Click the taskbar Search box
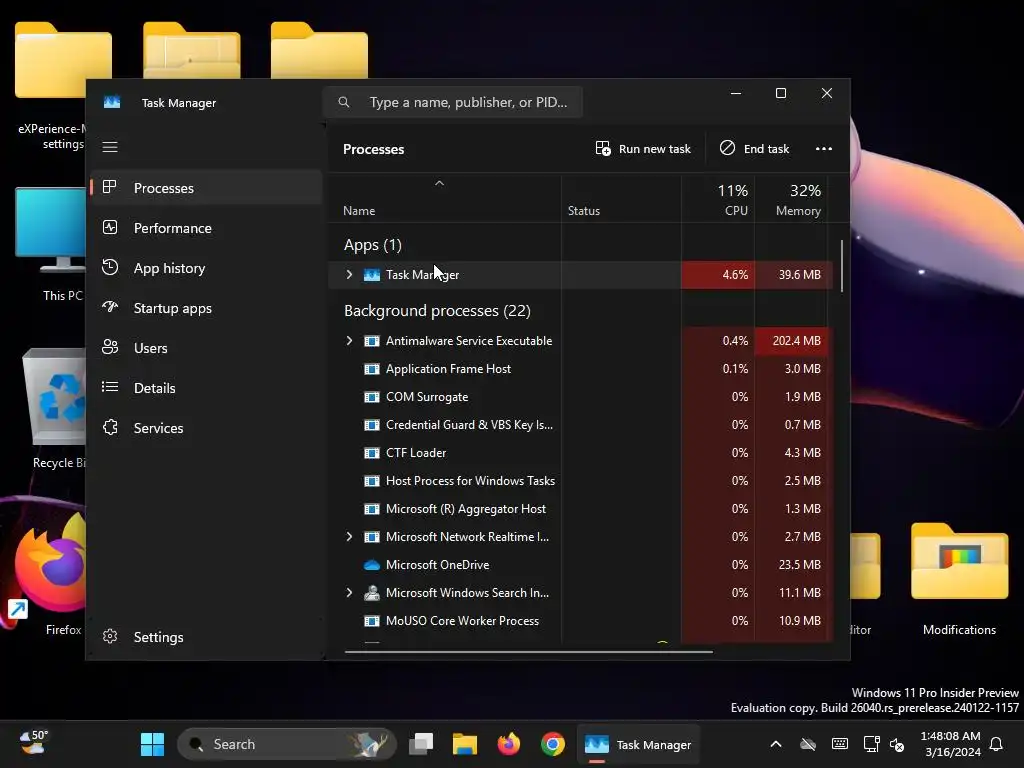1024x768 pixels. coord(286,744)
